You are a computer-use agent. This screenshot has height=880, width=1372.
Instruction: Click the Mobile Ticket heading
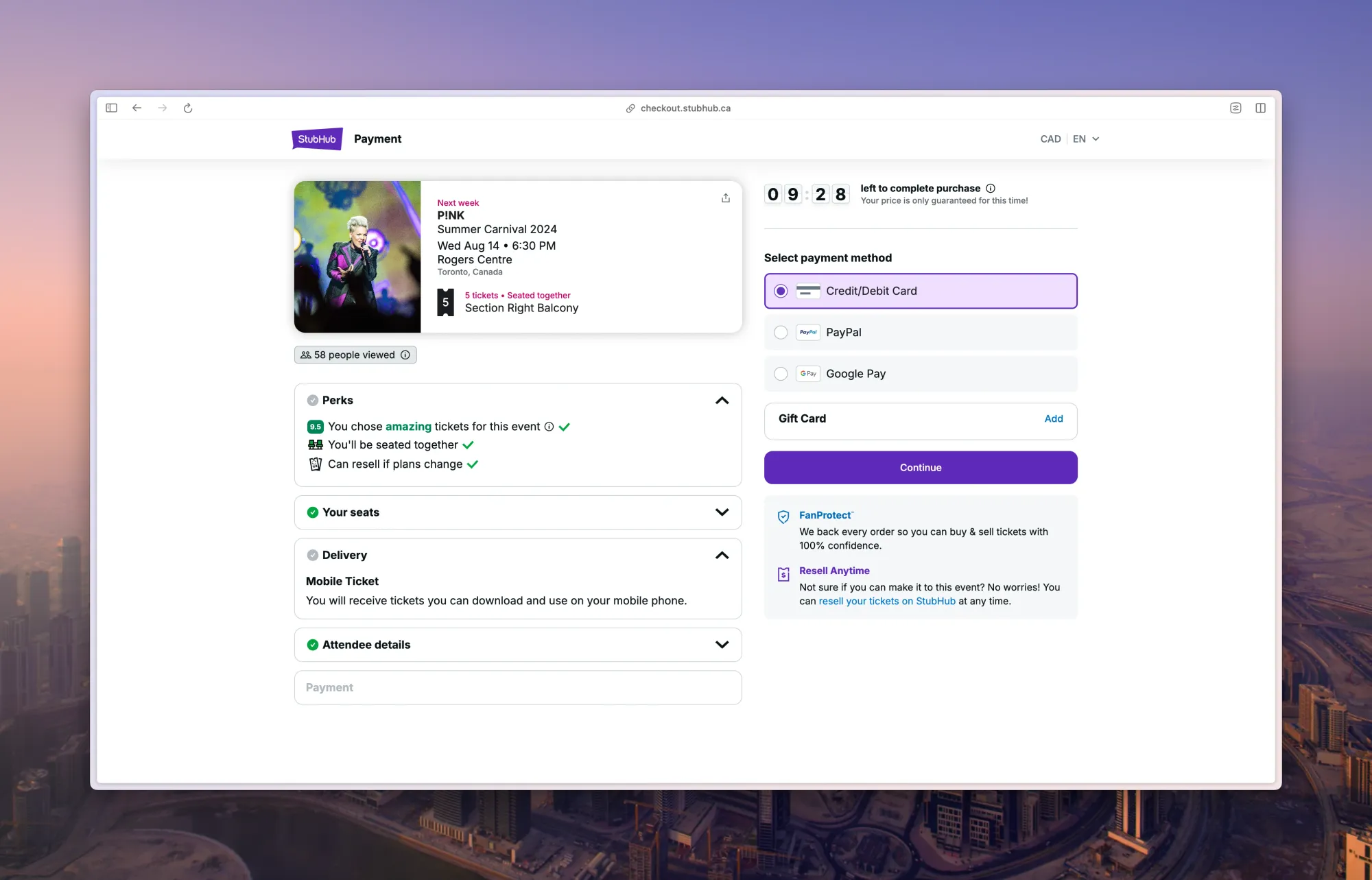[x=342, y=581]
